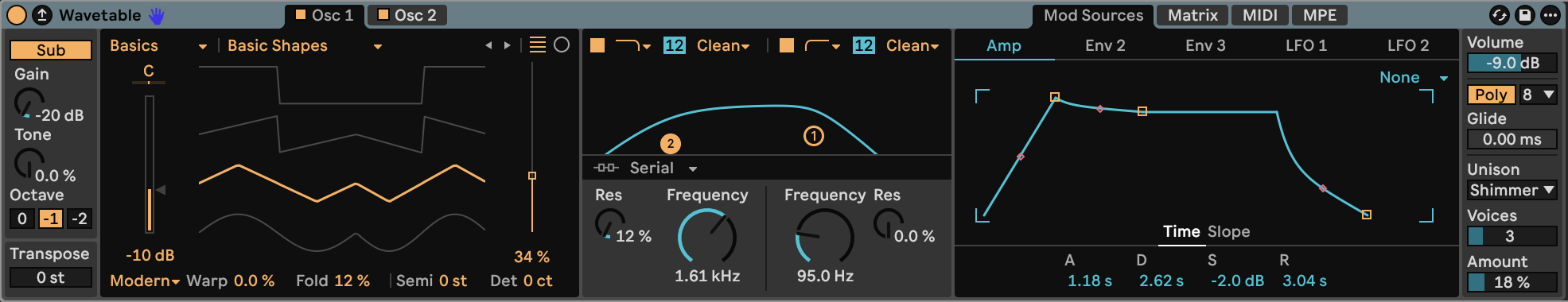
Task: Click filter marker 1 on the curve
Action: [x=813, y=136]
